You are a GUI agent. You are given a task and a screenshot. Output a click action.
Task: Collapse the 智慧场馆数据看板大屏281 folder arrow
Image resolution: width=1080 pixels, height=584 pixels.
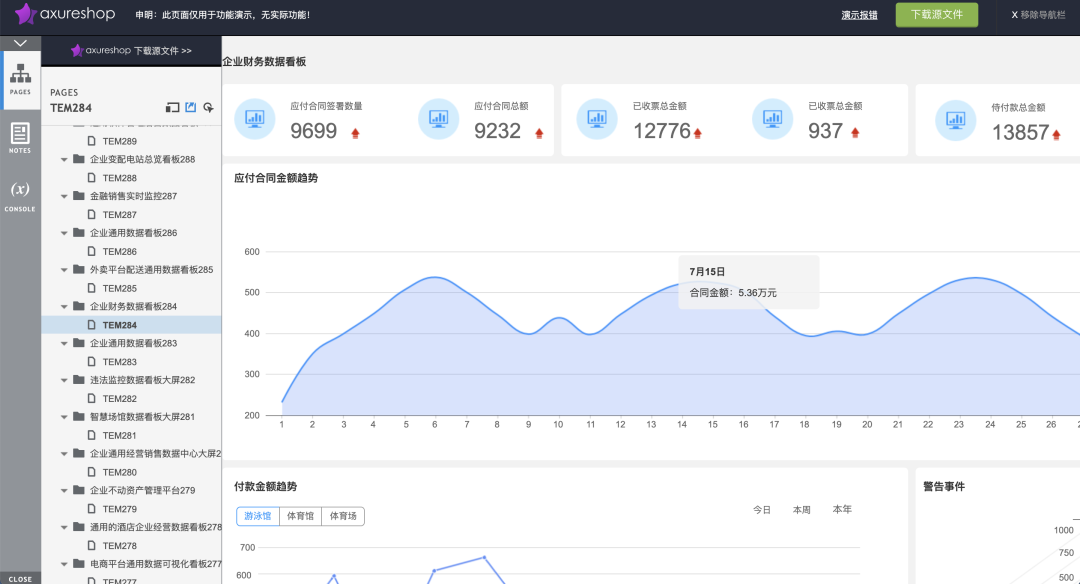(x=64, y=417)
